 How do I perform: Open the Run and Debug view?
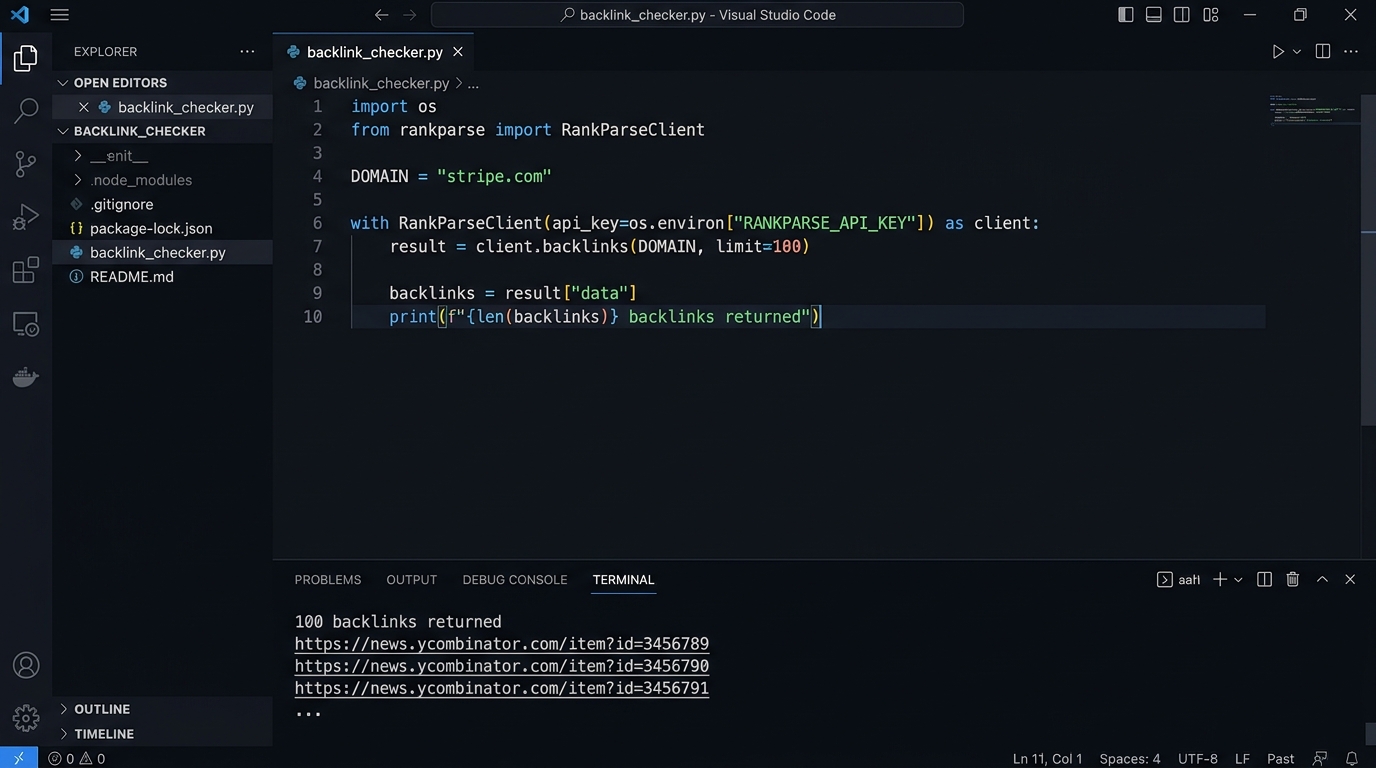[26, 217]
